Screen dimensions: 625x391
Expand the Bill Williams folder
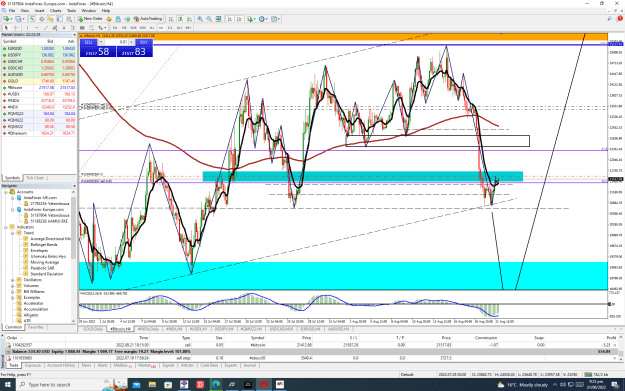pyautogui.click(x=12, y=291)
